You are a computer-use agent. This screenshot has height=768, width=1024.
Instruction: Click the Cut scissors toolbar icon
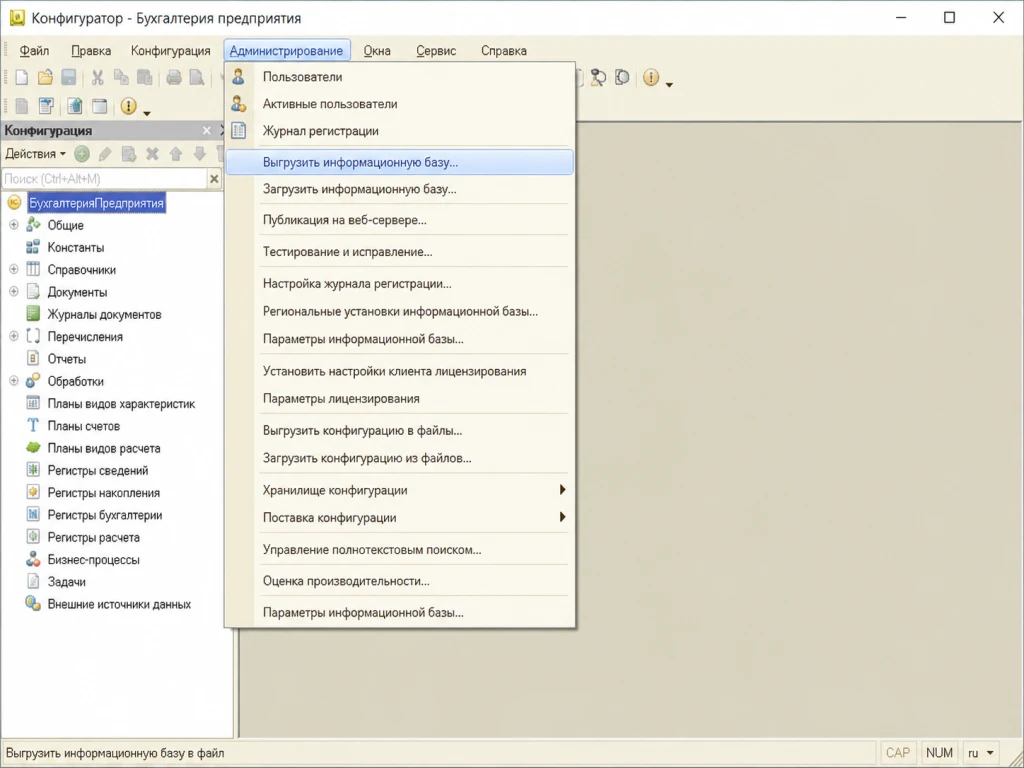[x=98, y=78]
